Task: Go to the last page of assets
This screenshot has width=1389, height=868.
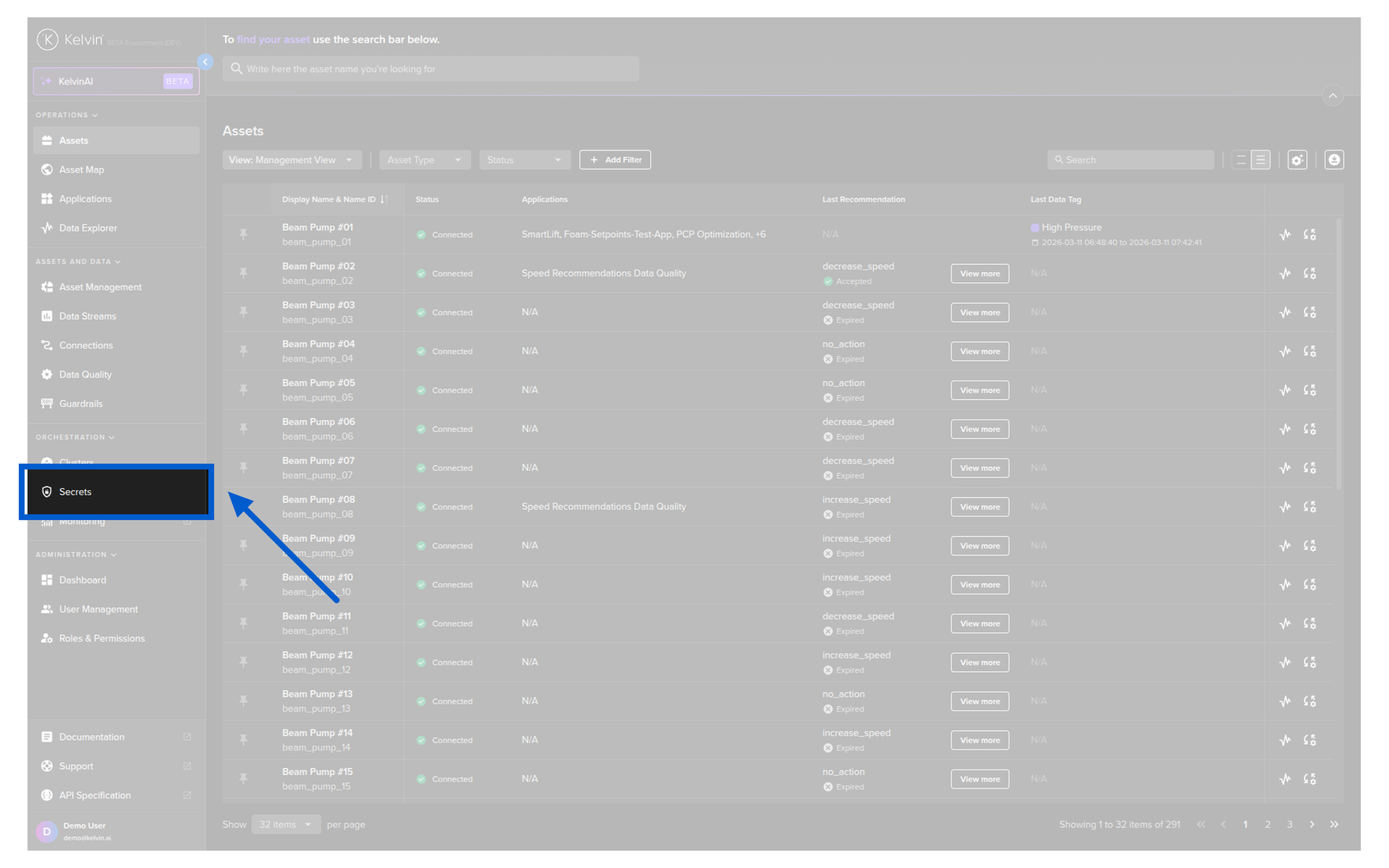Action: 1334,825
